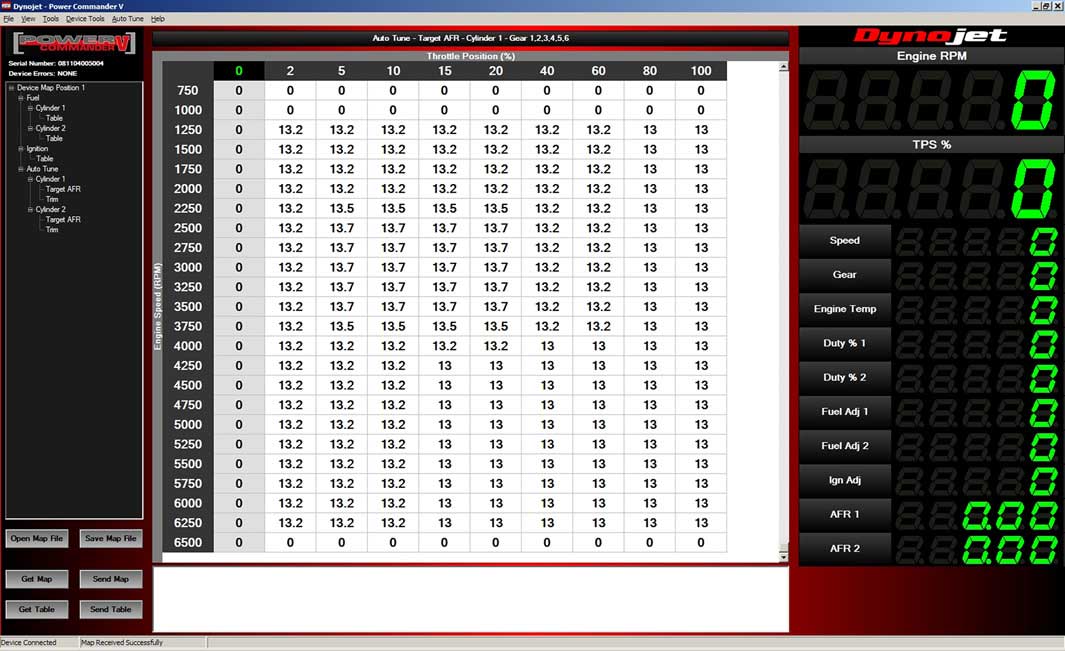1065x651 pixels.
Task: Click the Get Table button
Action: click(x=37, y=610)
